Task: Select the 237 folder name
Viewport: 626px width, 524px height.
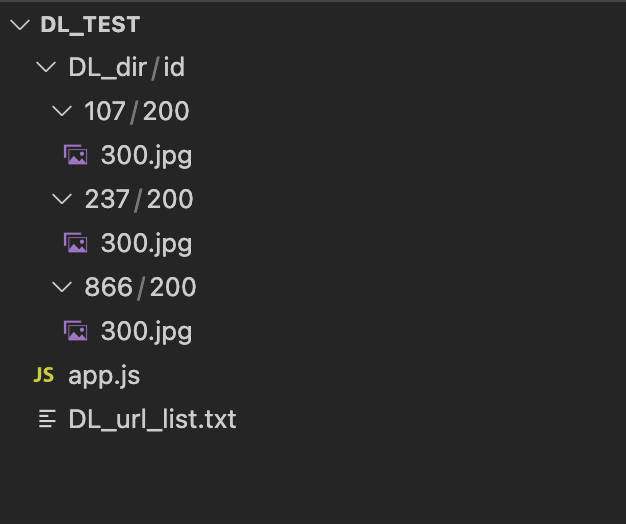Action: [107, 199]
